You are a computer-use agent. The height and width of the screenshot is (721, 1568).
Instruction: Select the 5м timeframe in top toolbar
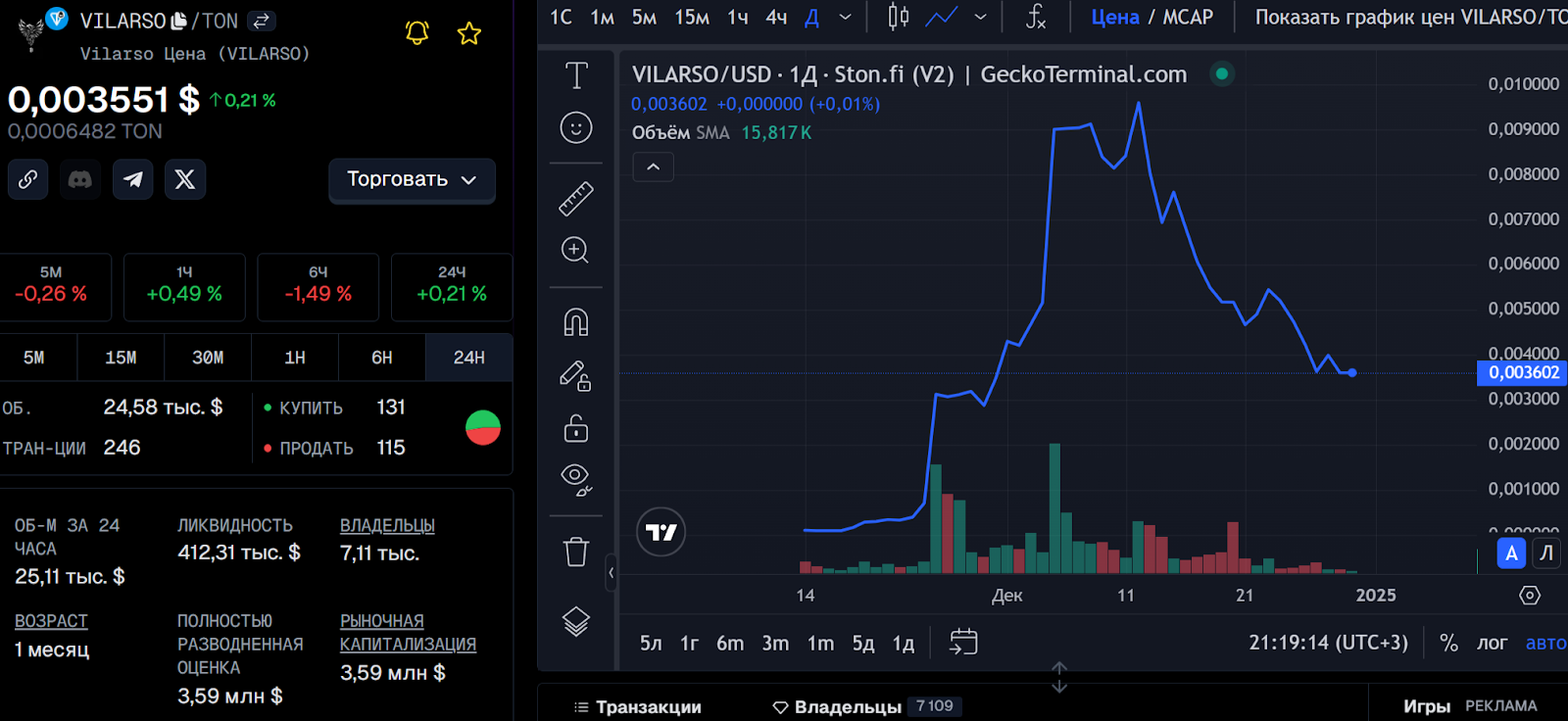tap(645, 17)
